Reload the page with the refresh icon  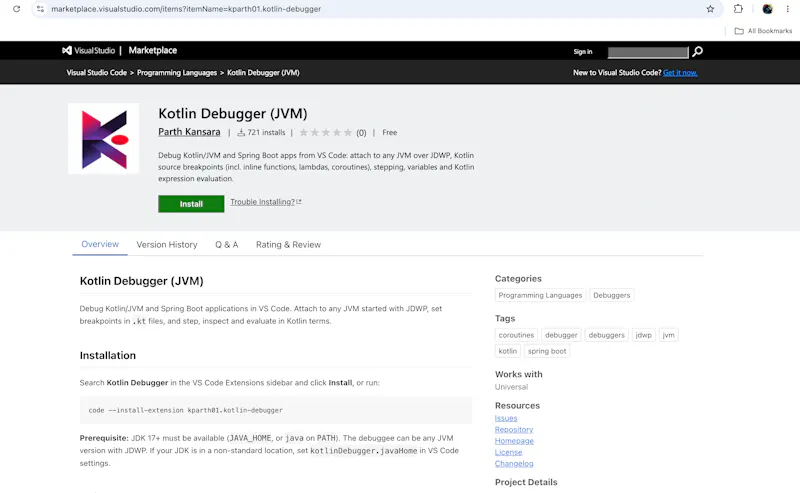[x=16, y=9]
